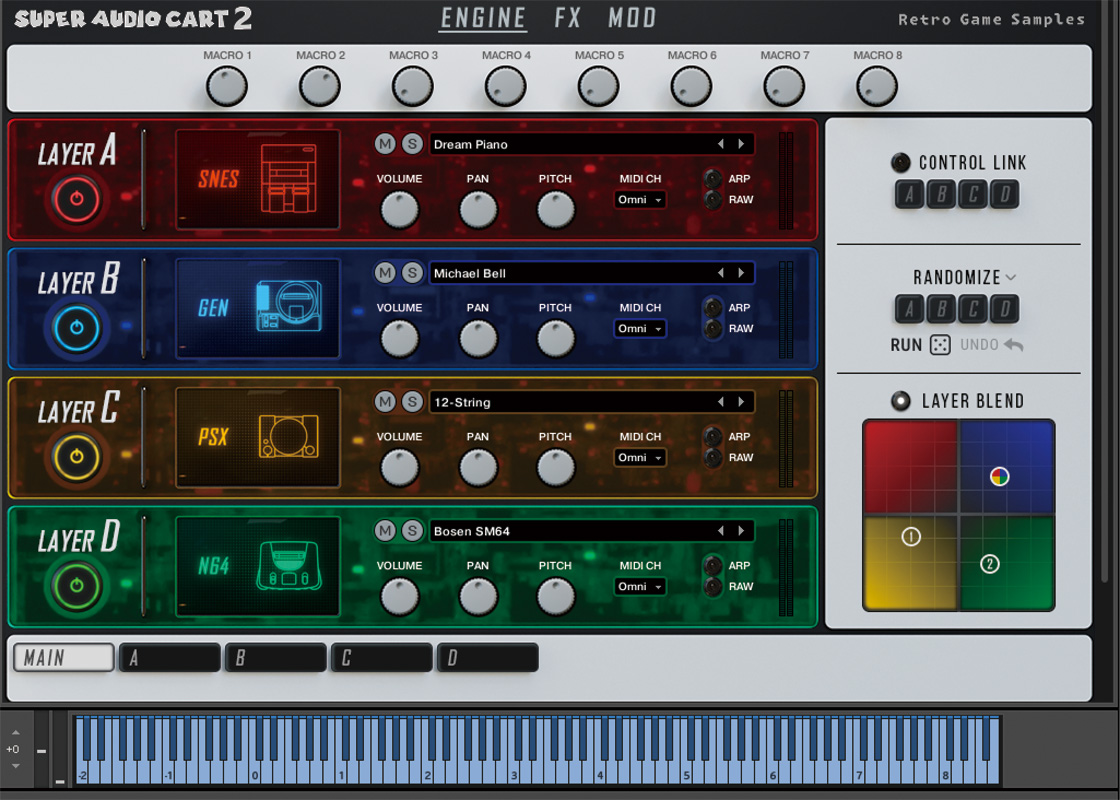Screen dimensions: 1120x800
Task: Select layer D for Randomize
Action: click(x=1005, y=309)
